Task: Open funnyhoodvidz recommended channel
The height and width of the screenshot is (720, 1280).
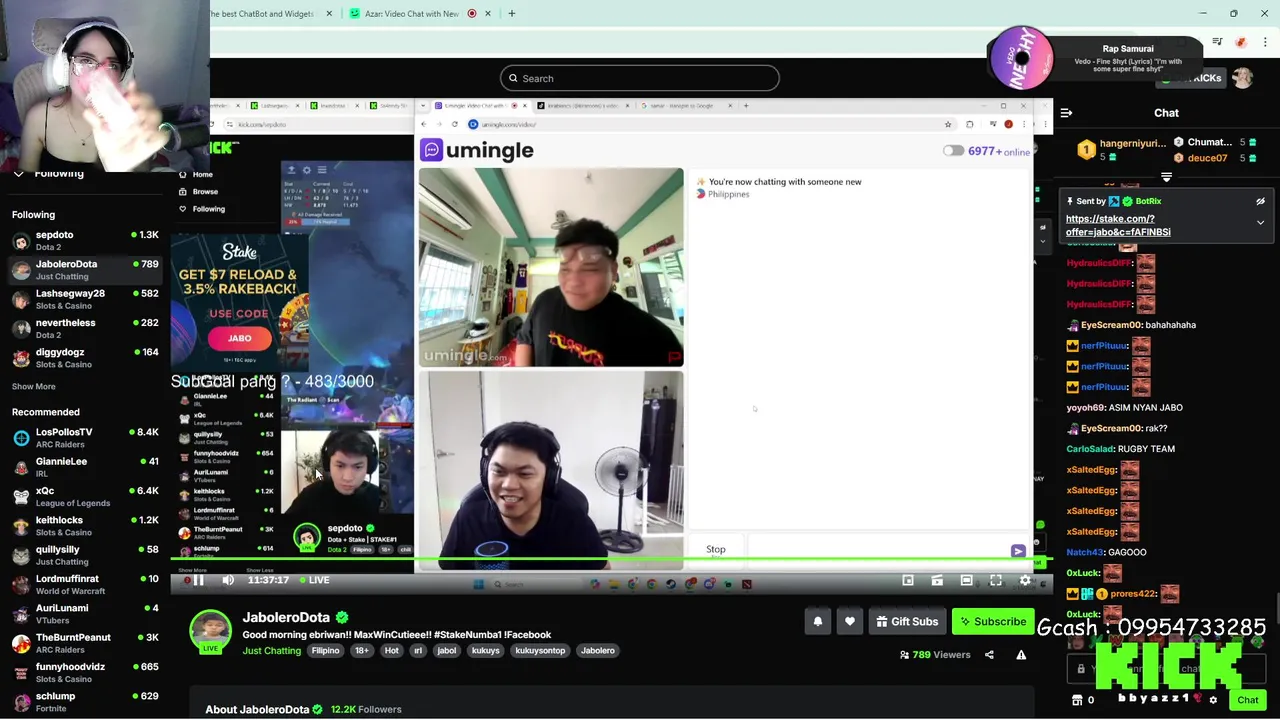Action: tap(85, 672)
